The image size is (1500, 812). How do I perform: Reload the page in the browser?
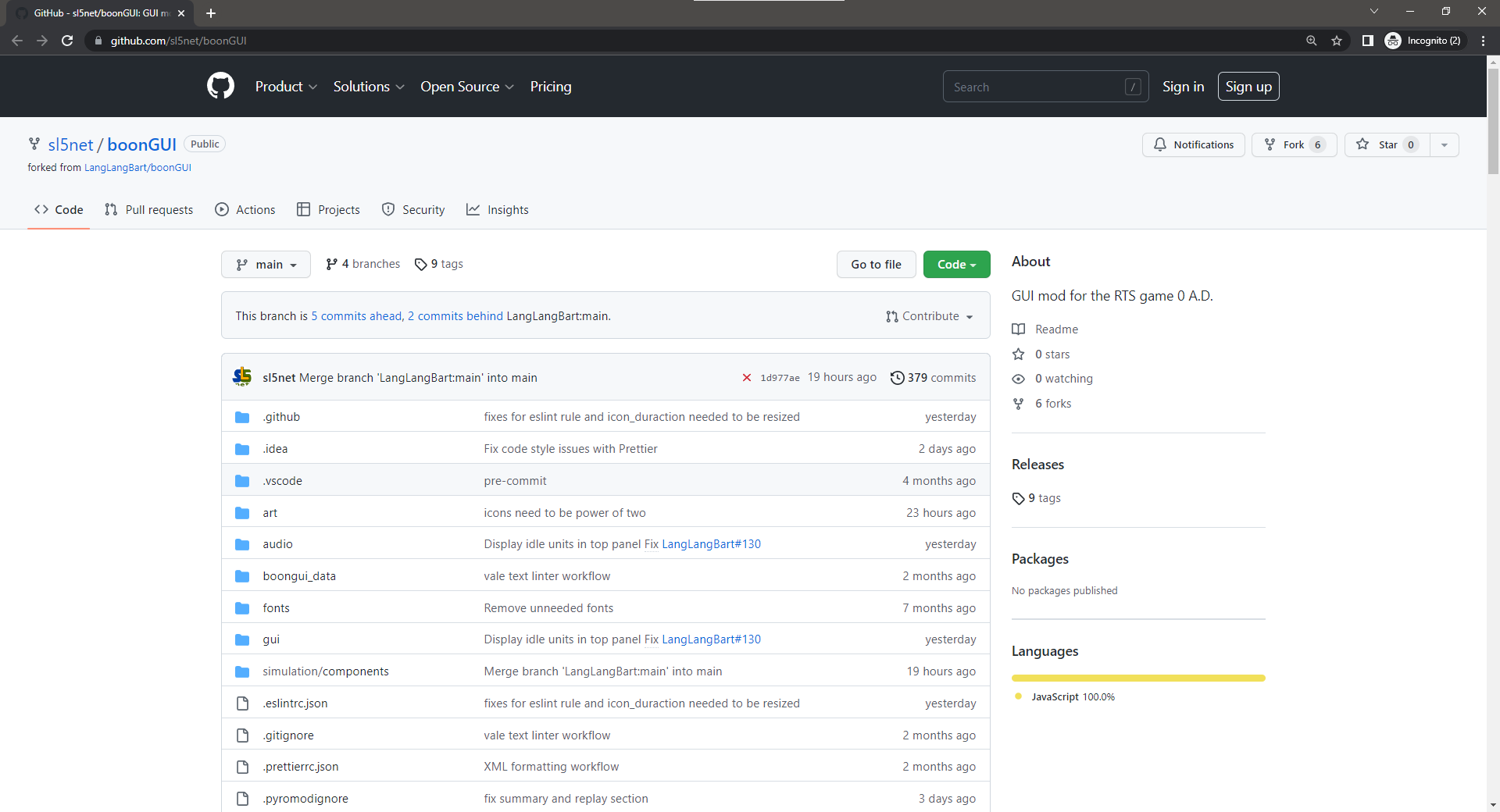[x=67, y=41]
